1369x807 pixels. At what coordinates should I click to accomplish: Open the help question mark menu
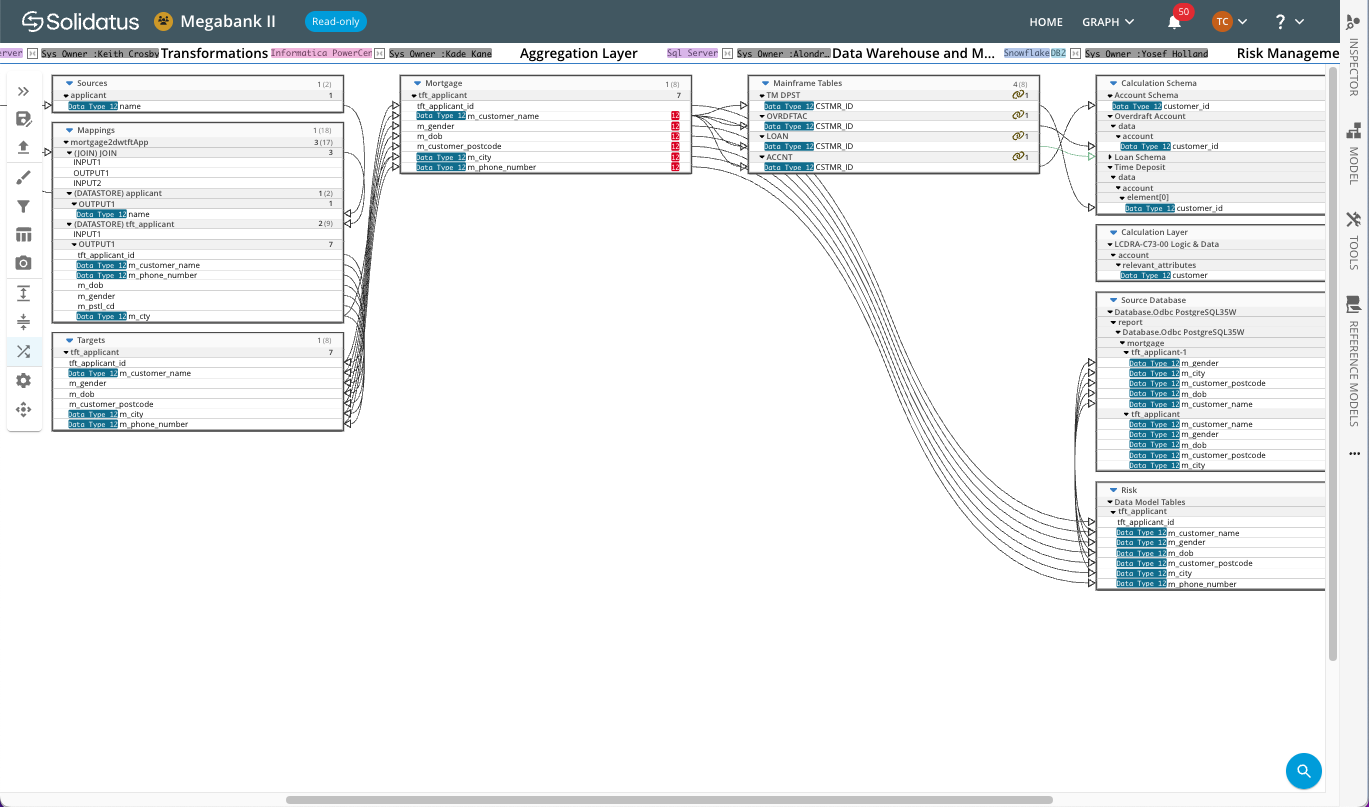[1289, 21]
